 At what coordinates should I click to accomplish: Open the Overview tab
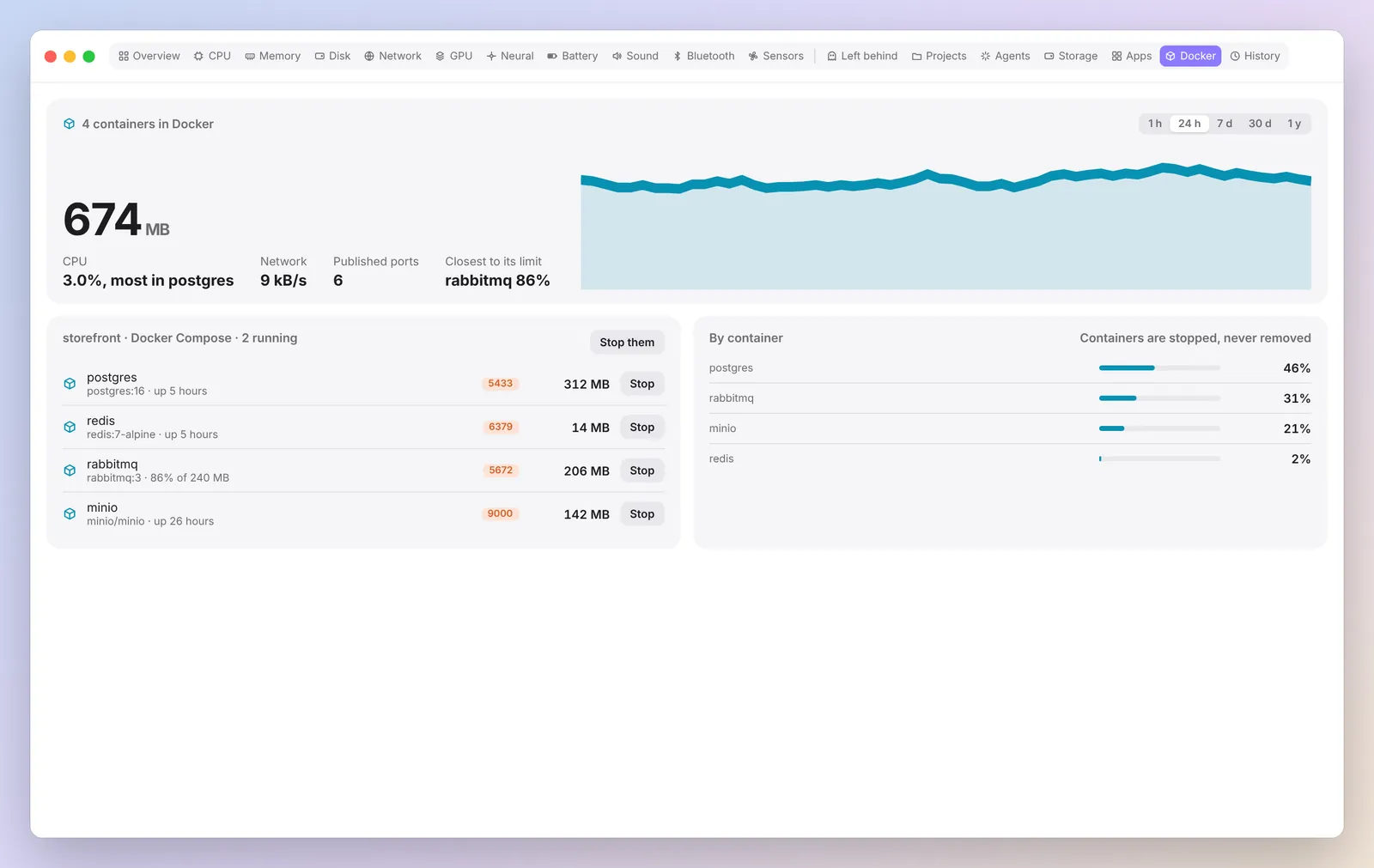tap(149, 56)
